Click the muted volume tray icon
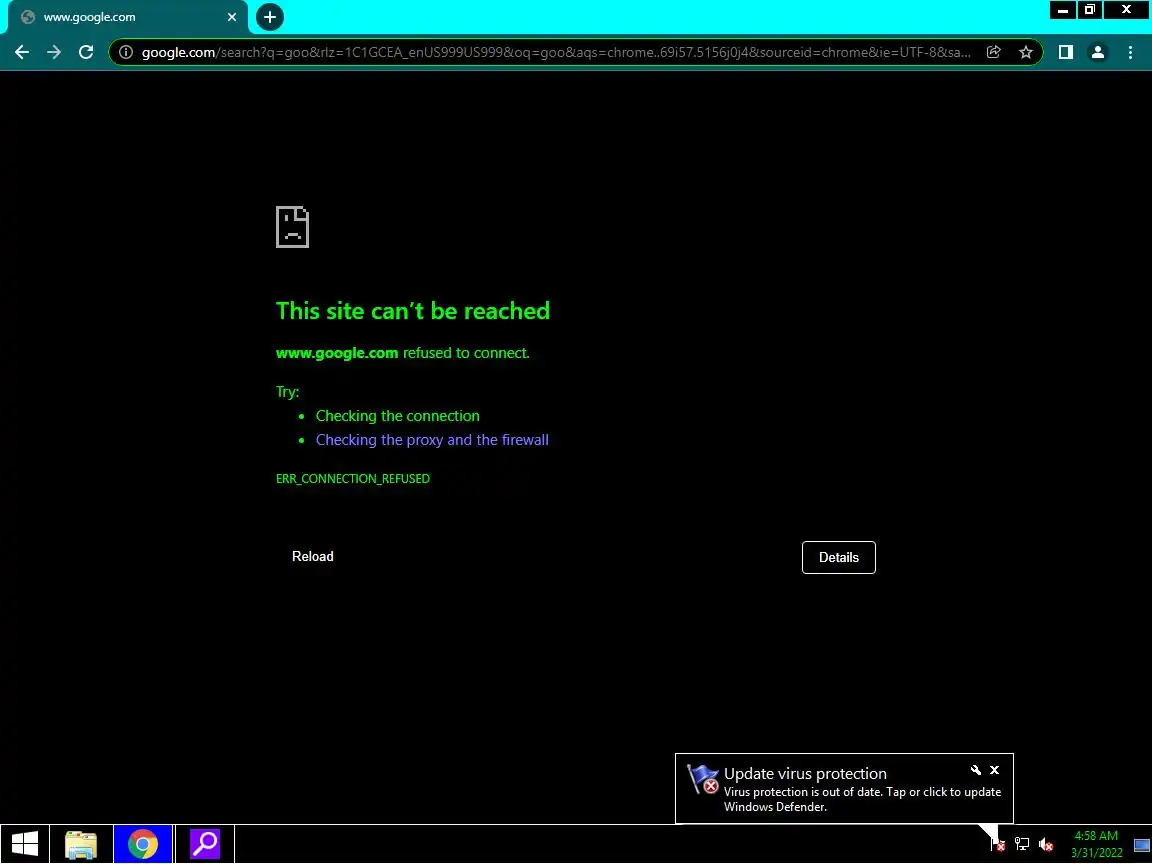Image resolution: width=1152 pixels, height=864 pixels. tap(1046, 844)
